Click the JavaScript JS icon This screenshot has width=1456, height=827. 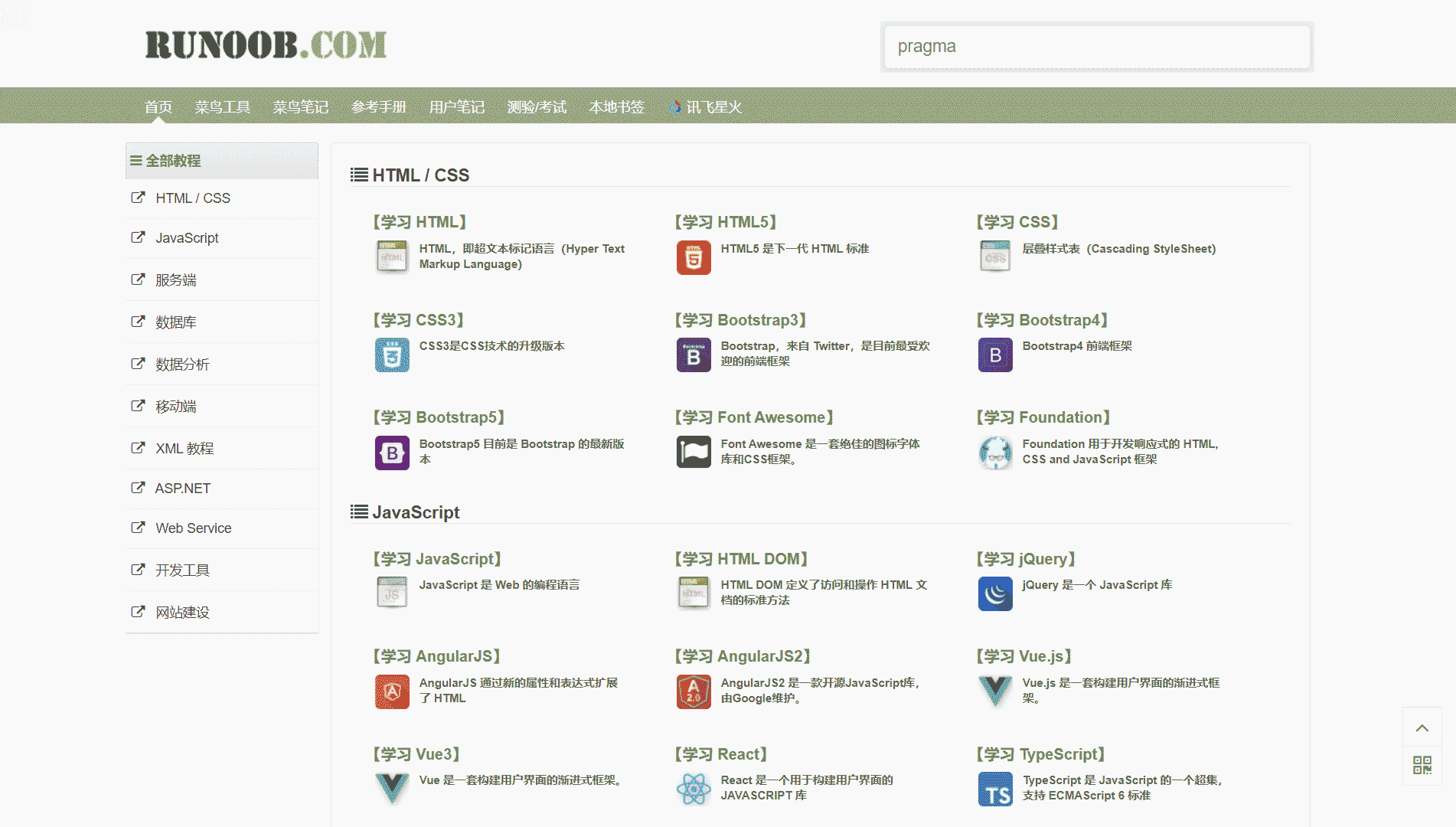click(x=392, y=593)
